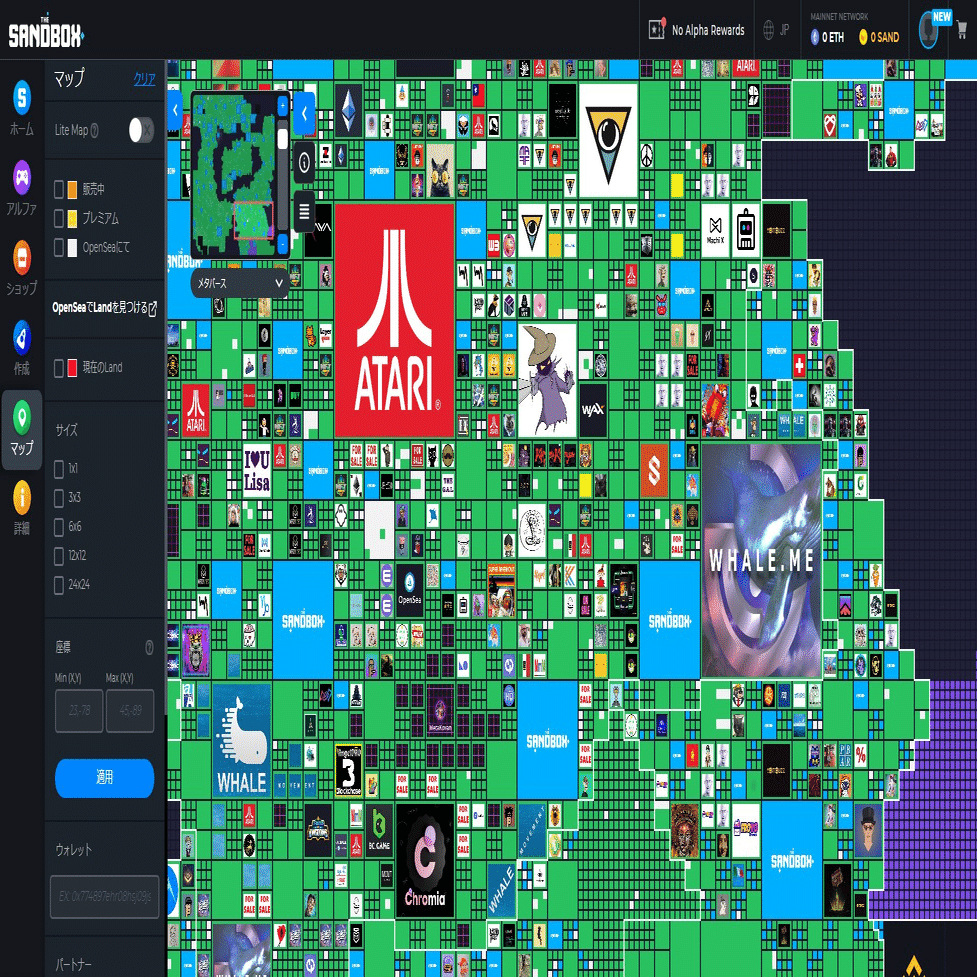This screenshot has width=977, height=977.
Task: Check the 販売中 filter checkbox
Action: tap(59, 189)
